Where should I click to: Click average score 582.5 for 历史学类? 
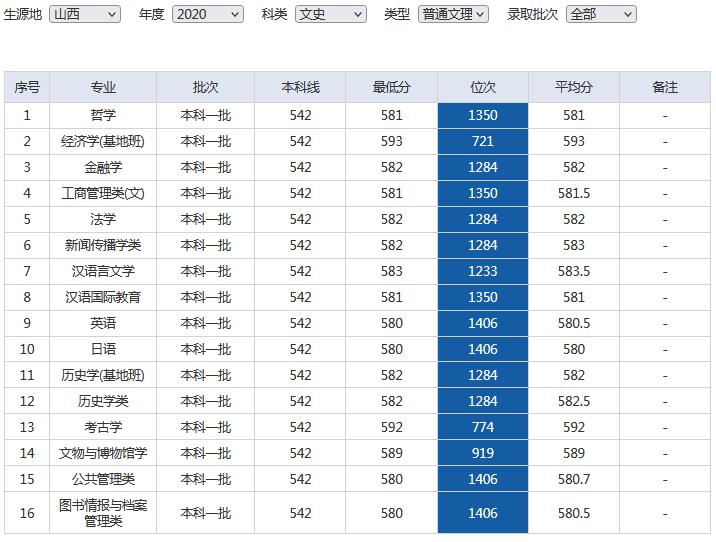(574, 402)
